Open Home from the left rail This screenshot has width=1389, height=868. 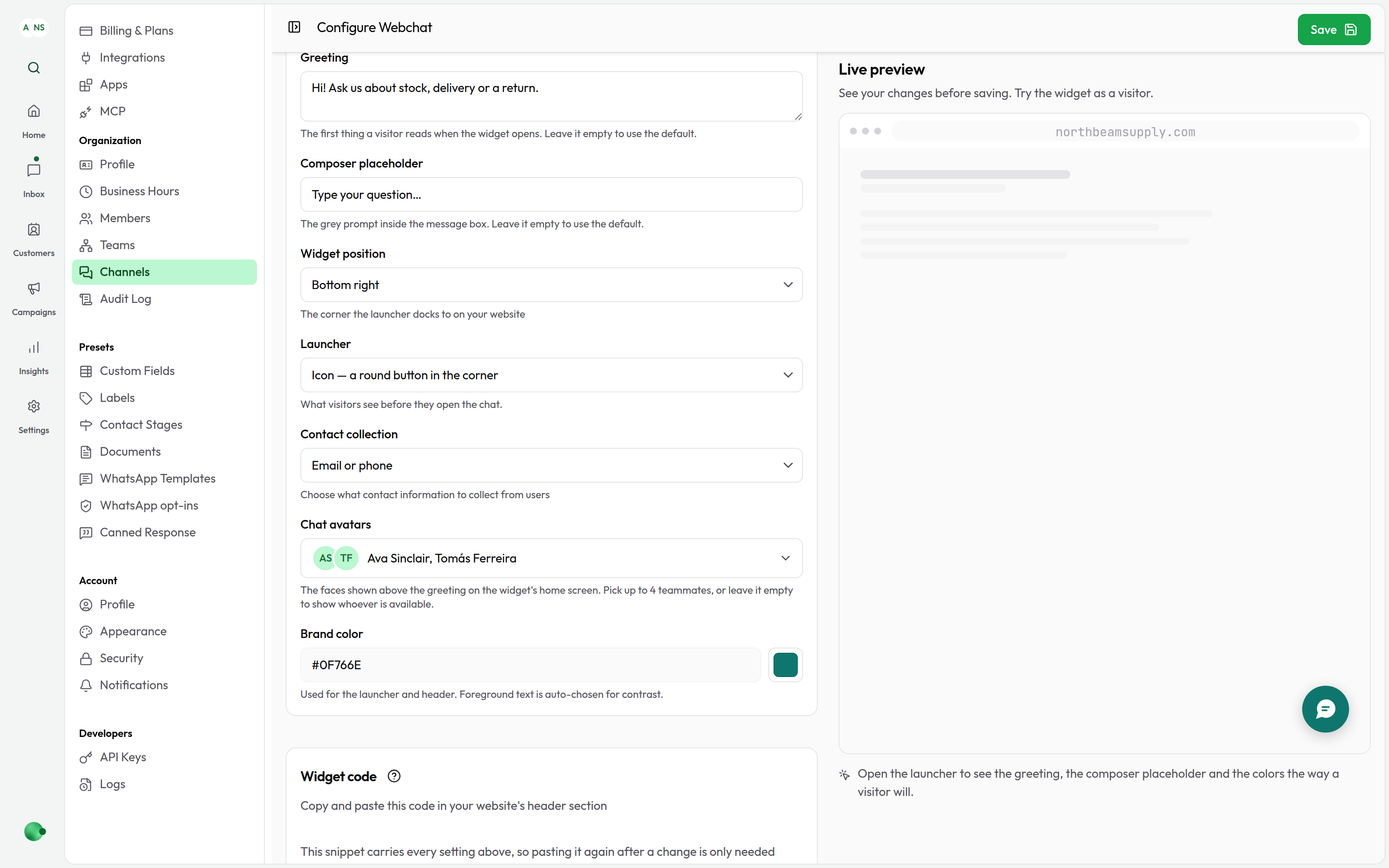tap(34, 121)
